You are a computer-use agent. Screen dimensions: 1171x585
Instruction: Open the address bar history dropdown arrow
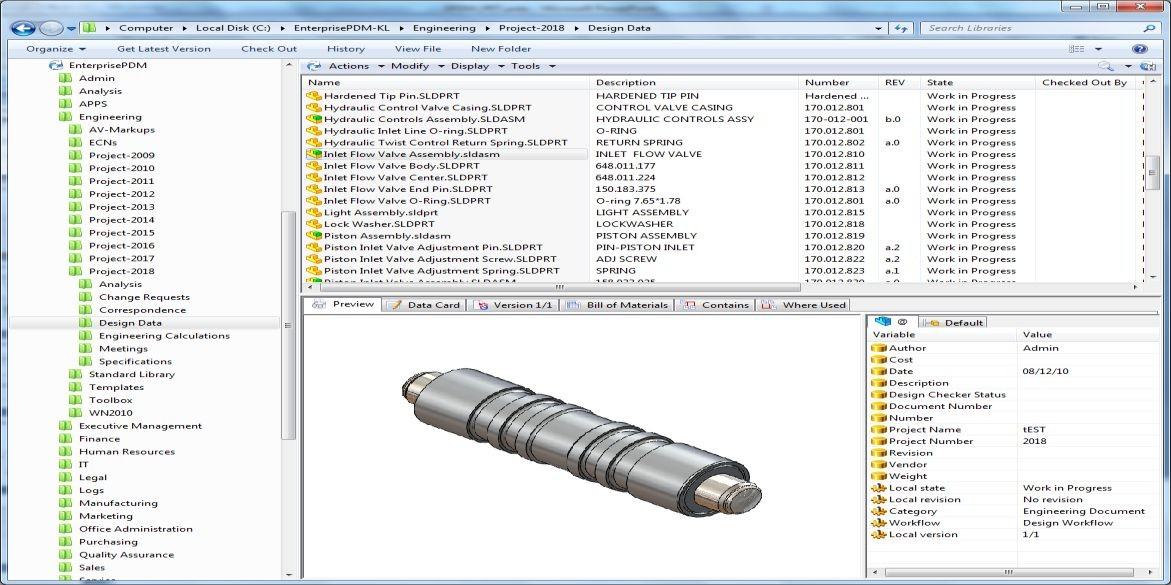tap(879, 28)
